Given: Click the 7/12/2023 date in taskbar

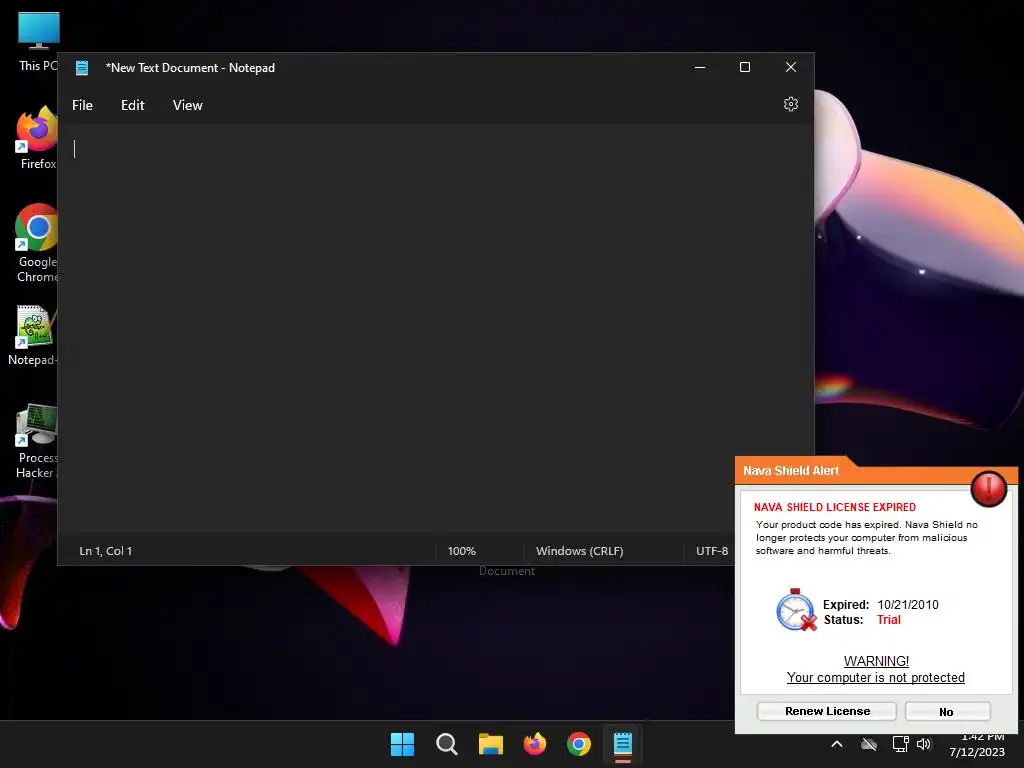Looking at the screenshot, I should click(977, 752).
